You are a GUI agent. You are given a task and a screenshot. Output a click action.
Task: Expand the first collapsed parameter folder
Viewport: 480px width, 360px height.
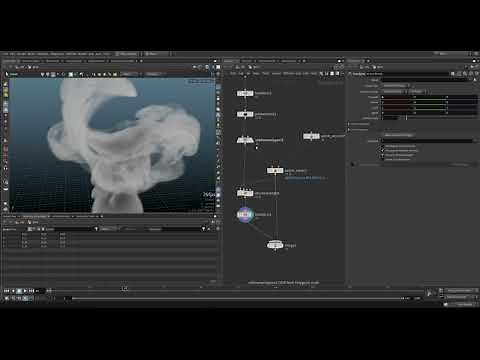350,124
